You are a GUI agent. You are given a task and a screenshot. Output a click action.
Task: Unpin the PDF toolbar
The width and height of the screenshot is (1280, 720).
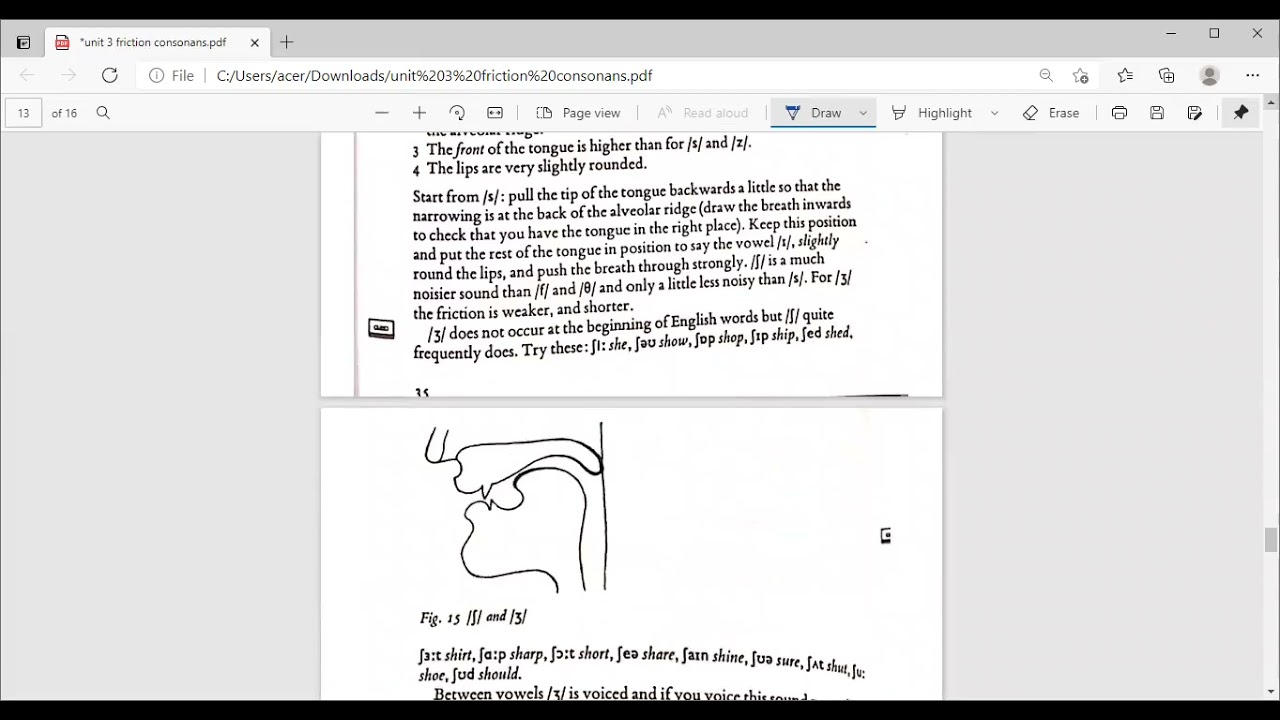click(1241, 113)
